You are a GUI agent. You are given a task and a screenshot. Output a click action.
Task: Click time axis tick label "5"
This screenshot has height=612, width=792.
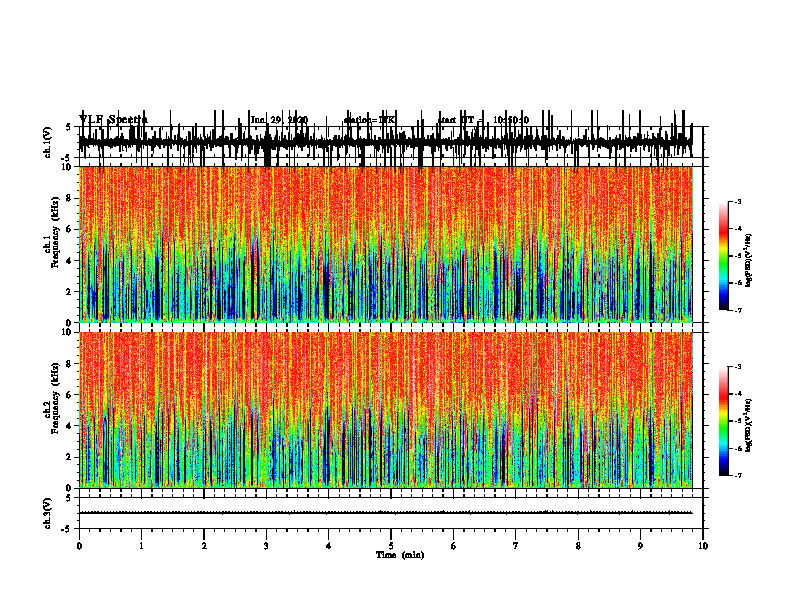click(391, 546)
